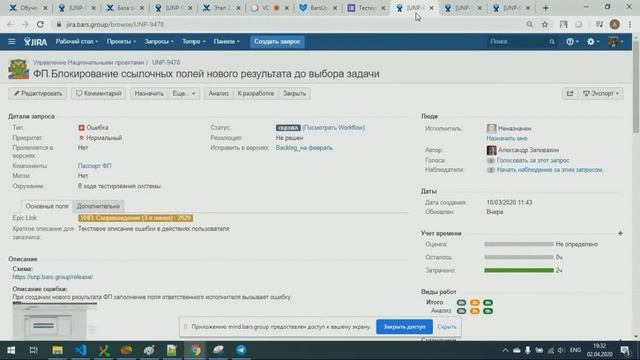Click Назначить мне link
This screenshot has height=360, width=640.
point(507,139)
